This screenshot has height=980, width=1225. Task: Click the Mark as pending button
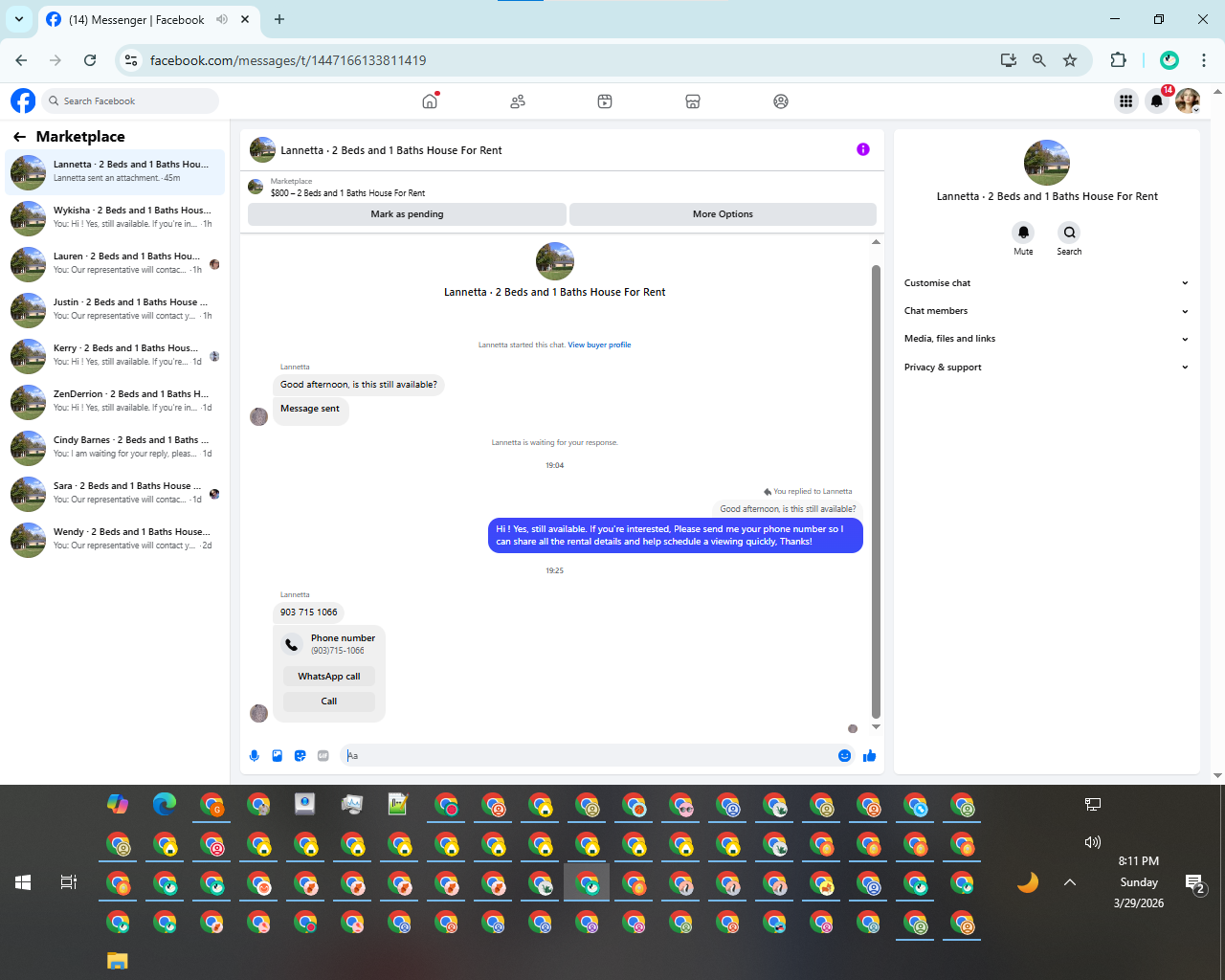coord(407,214)
